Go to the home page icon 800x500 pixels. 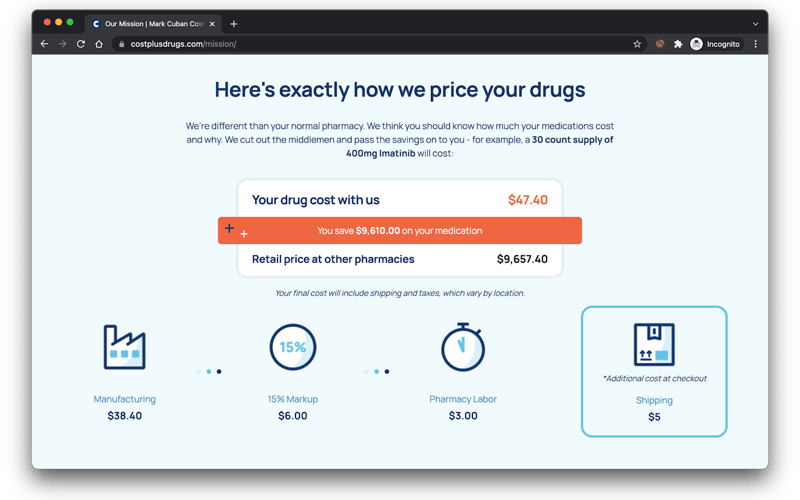[99, 44]
